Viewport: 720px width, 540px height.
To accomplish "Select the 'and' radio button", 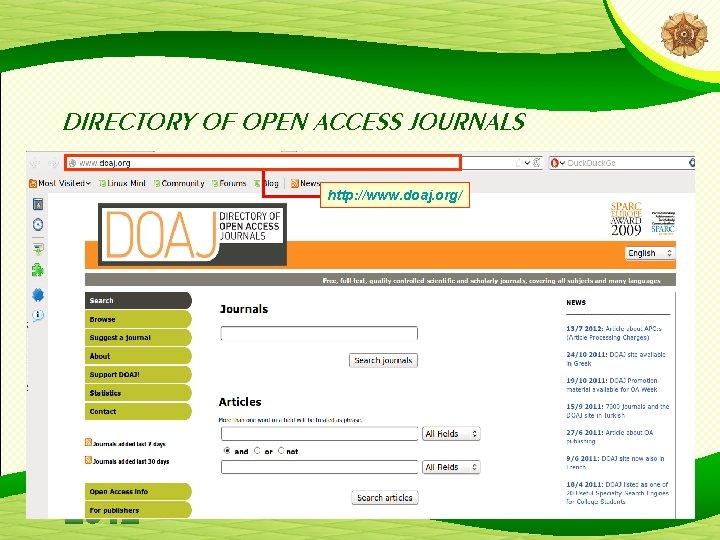I will click(x=227, y=451).
